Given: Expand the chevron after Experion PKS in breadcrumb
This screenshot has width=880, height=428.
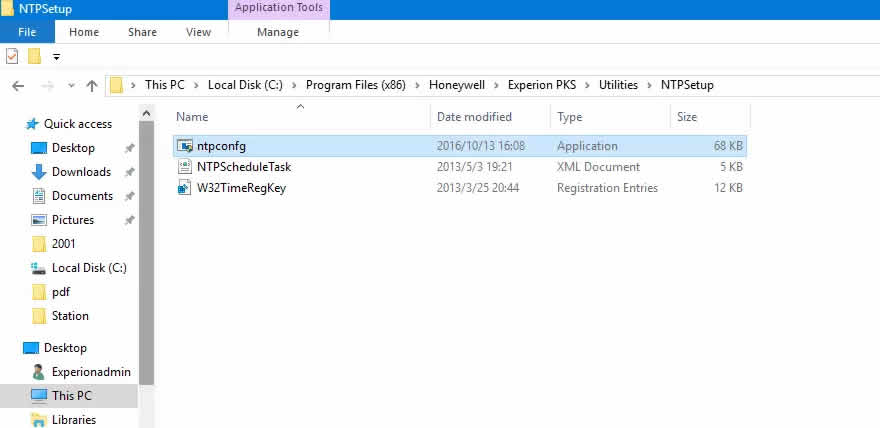Looking at the screenshot, I should pos(588,85).
